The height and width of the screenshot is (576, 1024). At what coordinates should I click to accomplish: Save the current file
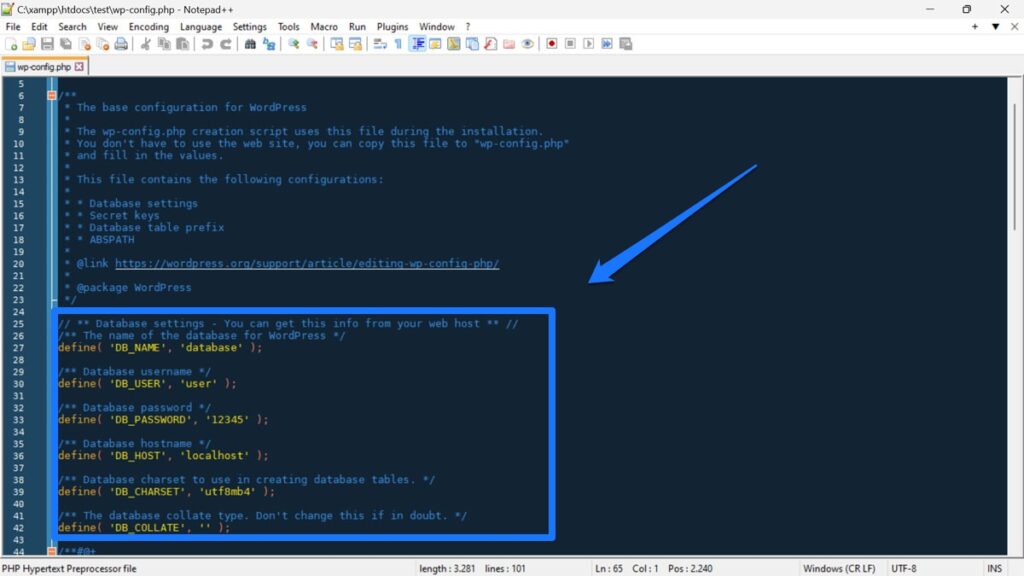[48, 43]
